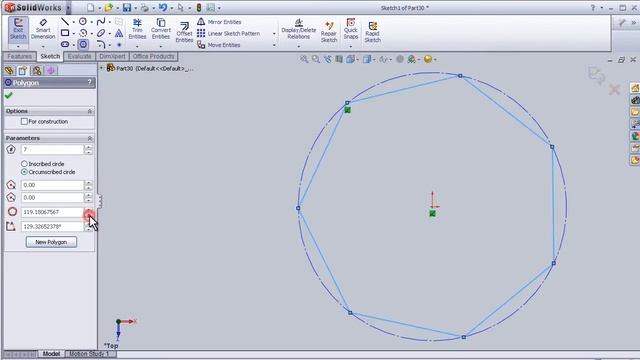Click the Rebuild traffic light icon
The height and width of the screenshot is (360, 640).
199,7
